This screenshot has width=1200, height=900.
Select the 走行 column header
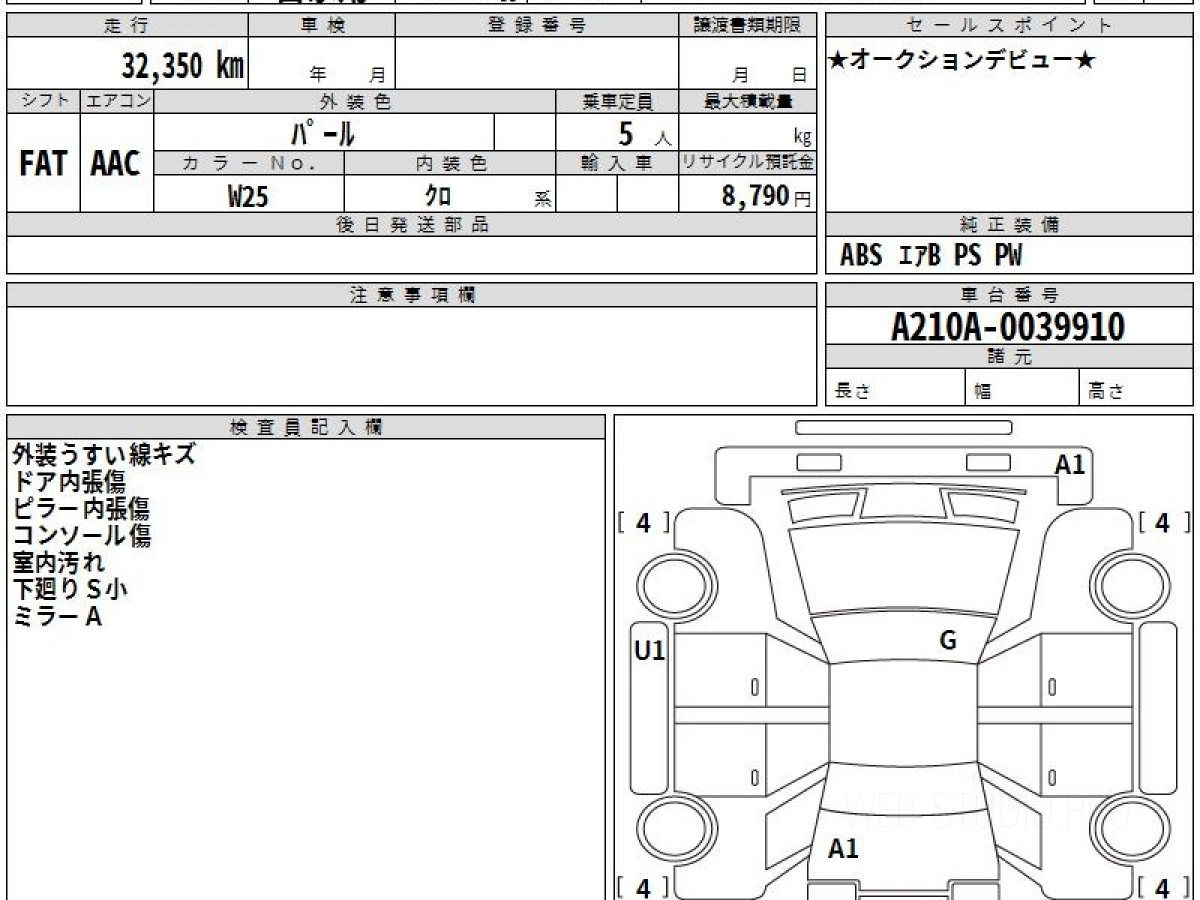[x=126, y=26]
